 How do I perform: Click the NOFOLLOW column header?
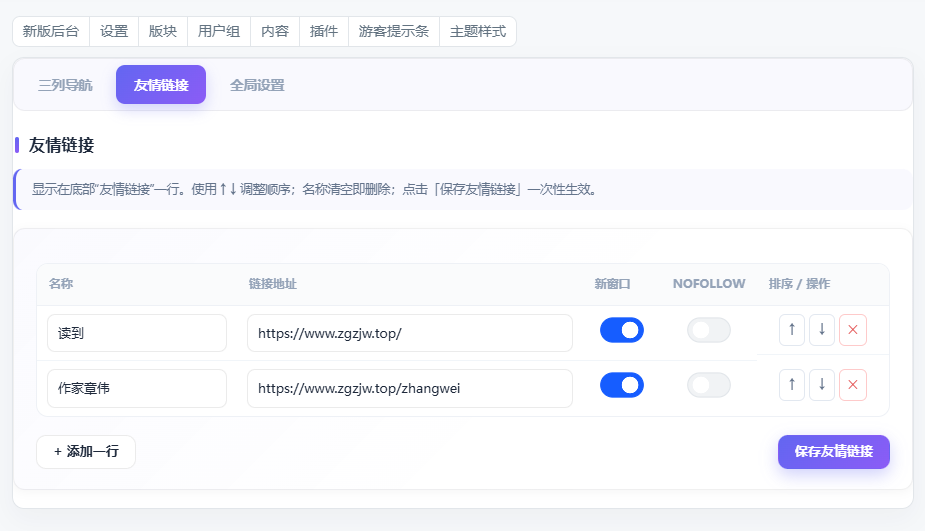click(x=709, y=284)
